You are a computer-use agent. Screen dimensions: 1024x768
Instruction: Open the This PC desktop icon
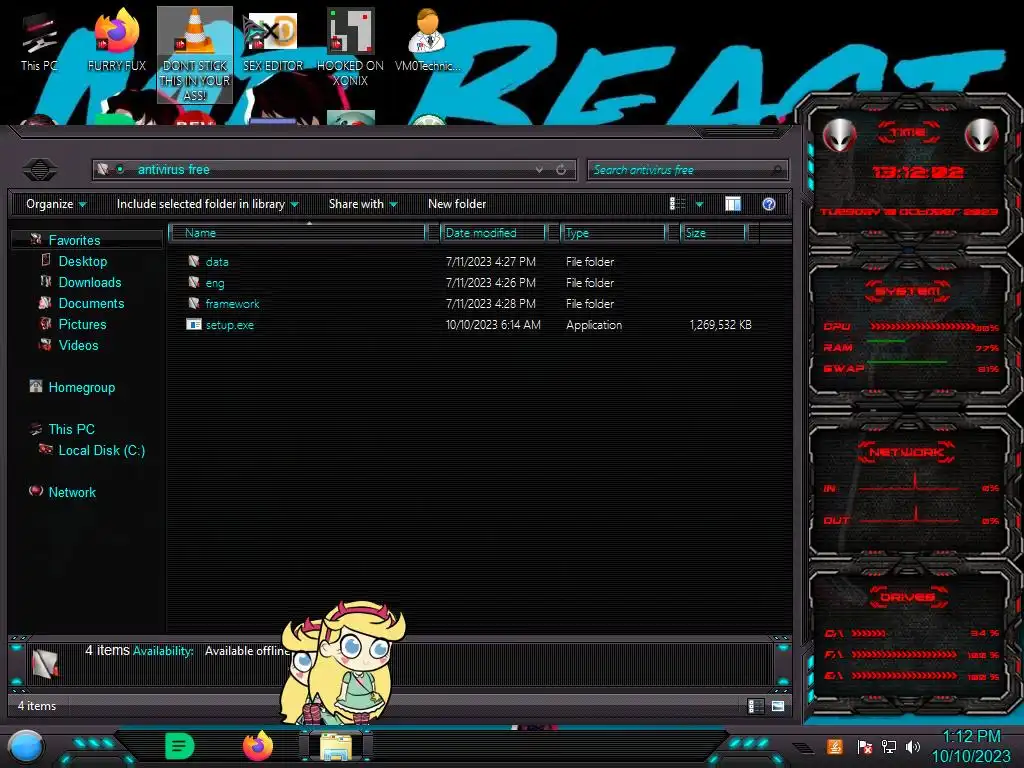(39, 42)
